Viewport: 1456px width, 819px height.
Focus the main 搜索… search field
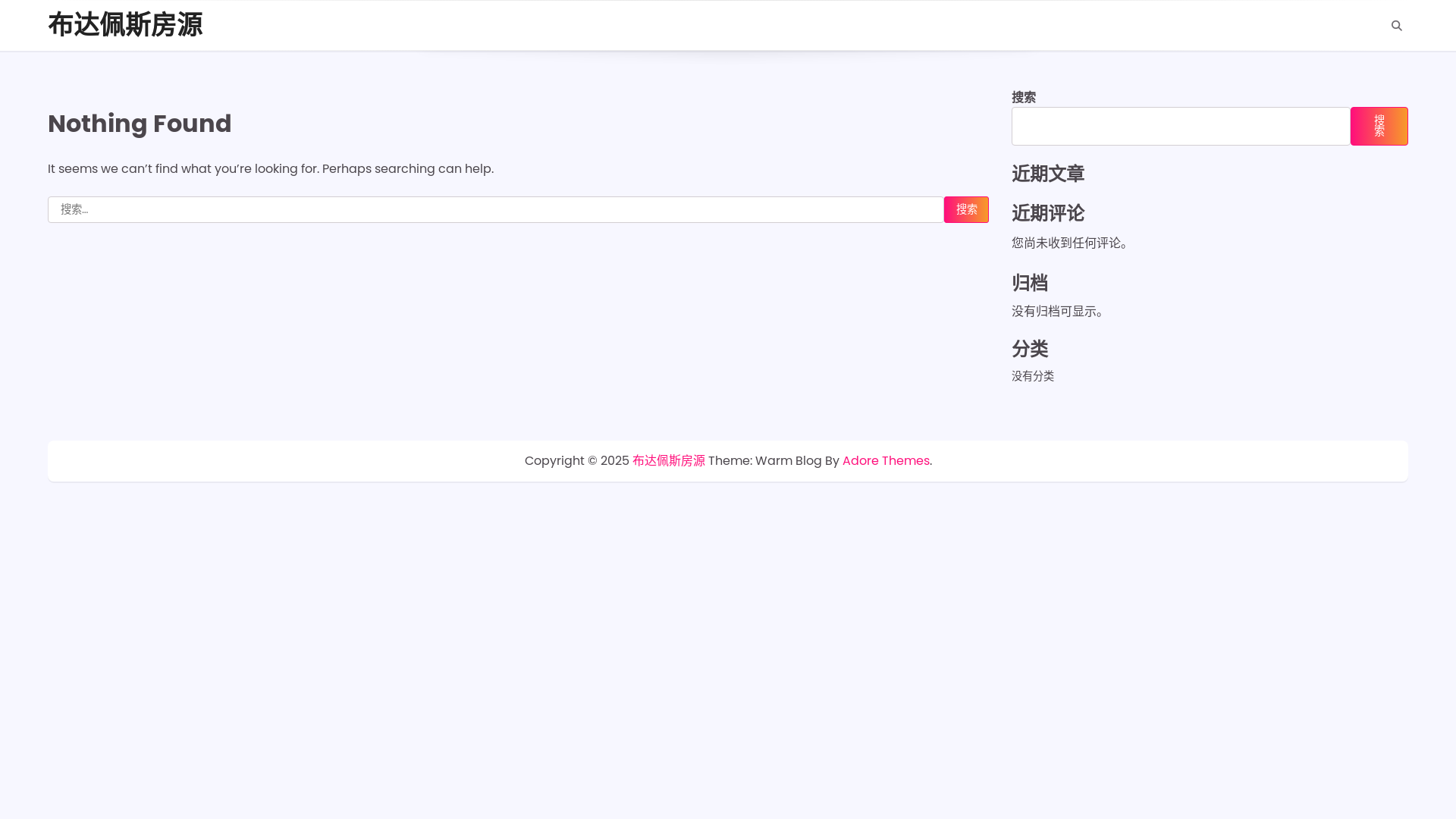tap(496, 209)
